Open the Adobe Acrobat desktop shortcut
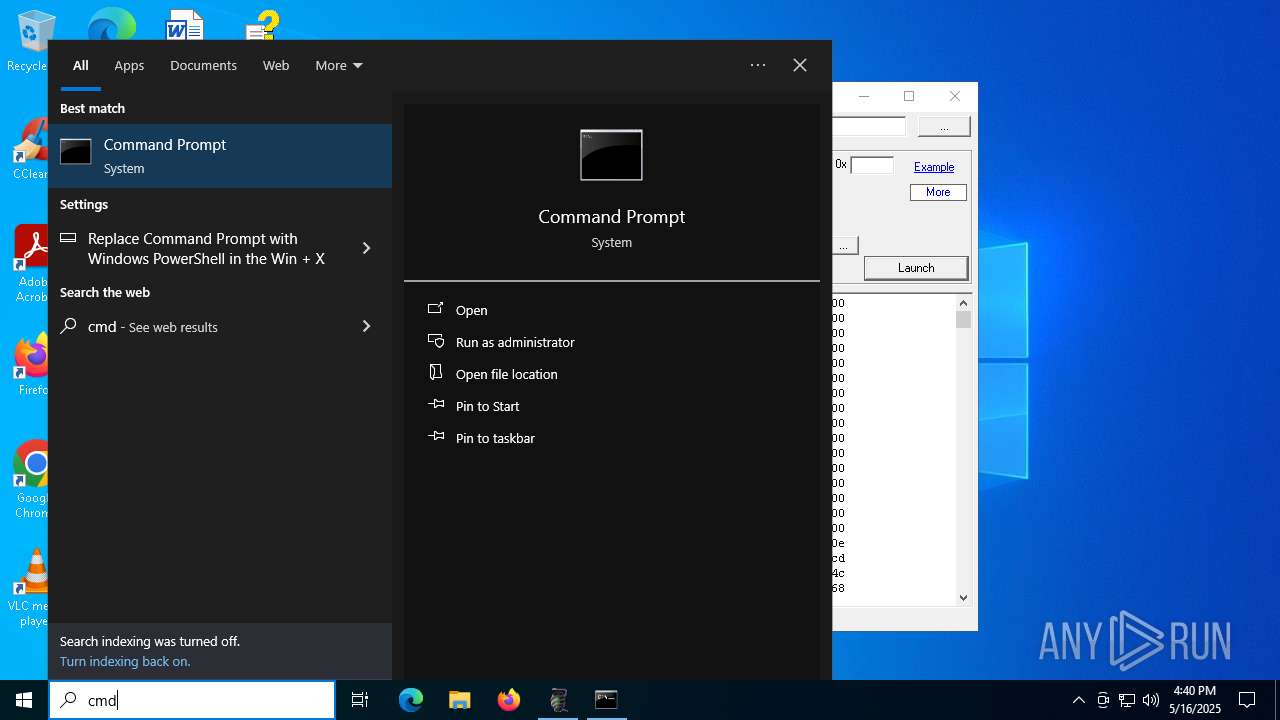 coord(32,264)
